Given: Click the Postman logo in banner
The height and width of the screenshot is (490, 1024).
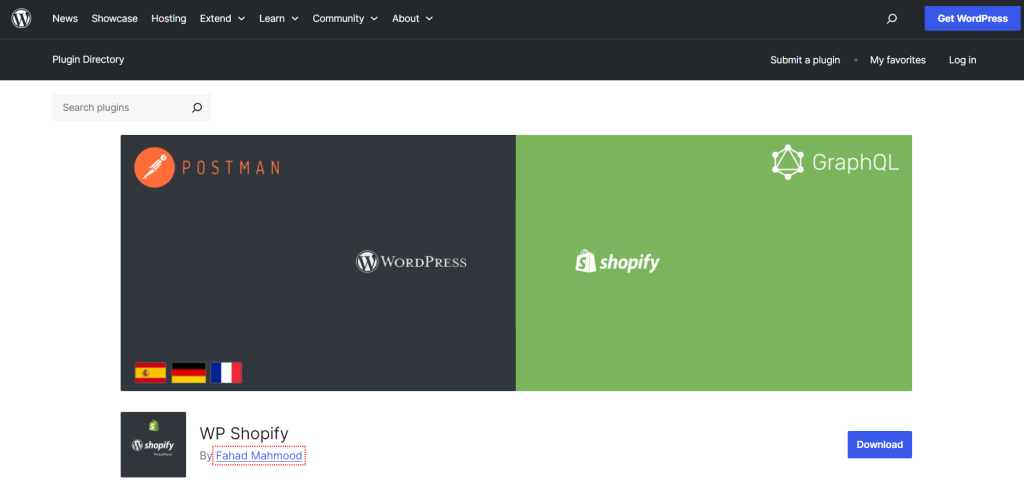Looking at the screenshot, I should click(x=207, y=167).
